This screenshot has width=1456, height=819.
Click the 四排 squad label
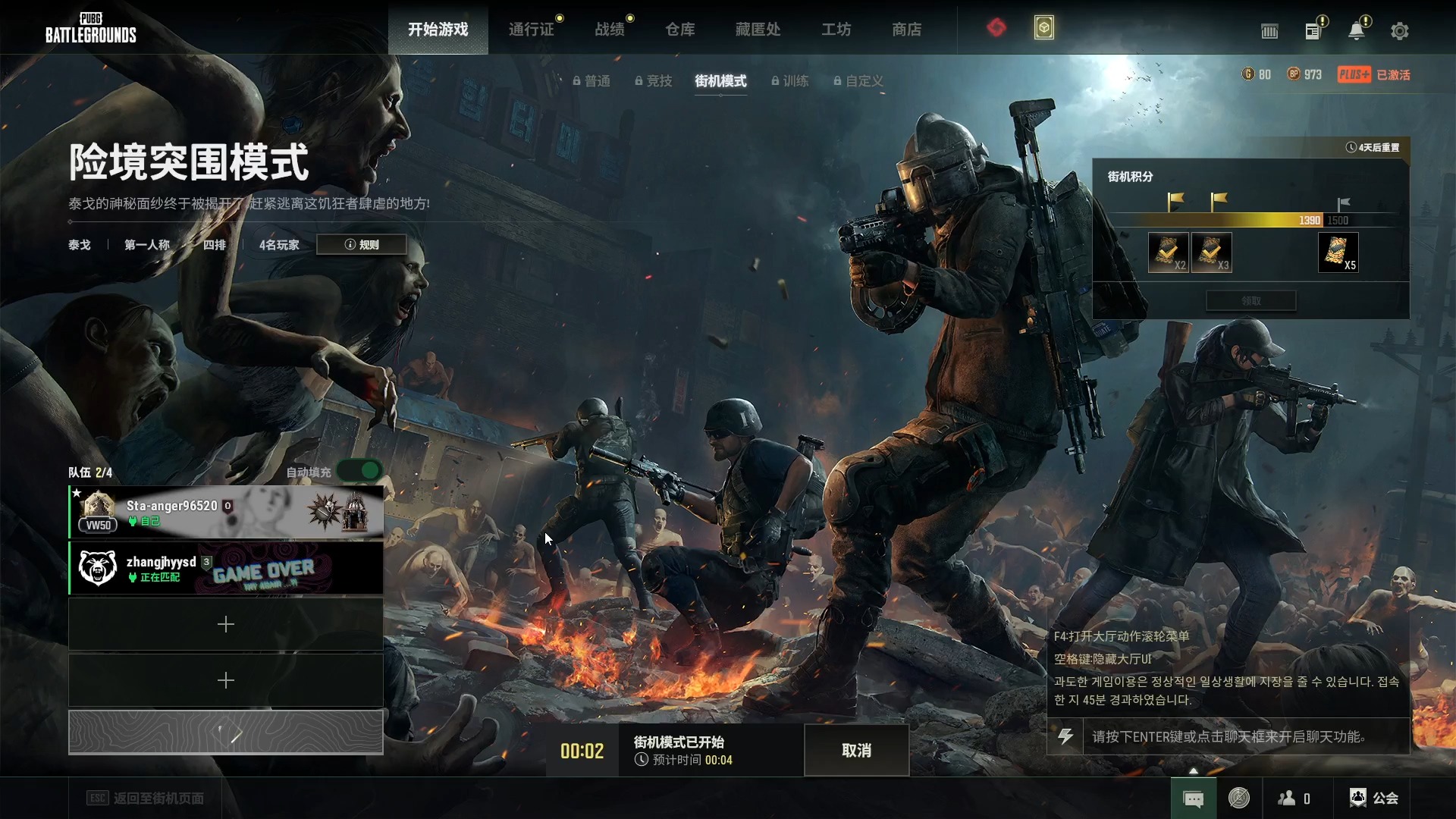click(x=215, y=245)
